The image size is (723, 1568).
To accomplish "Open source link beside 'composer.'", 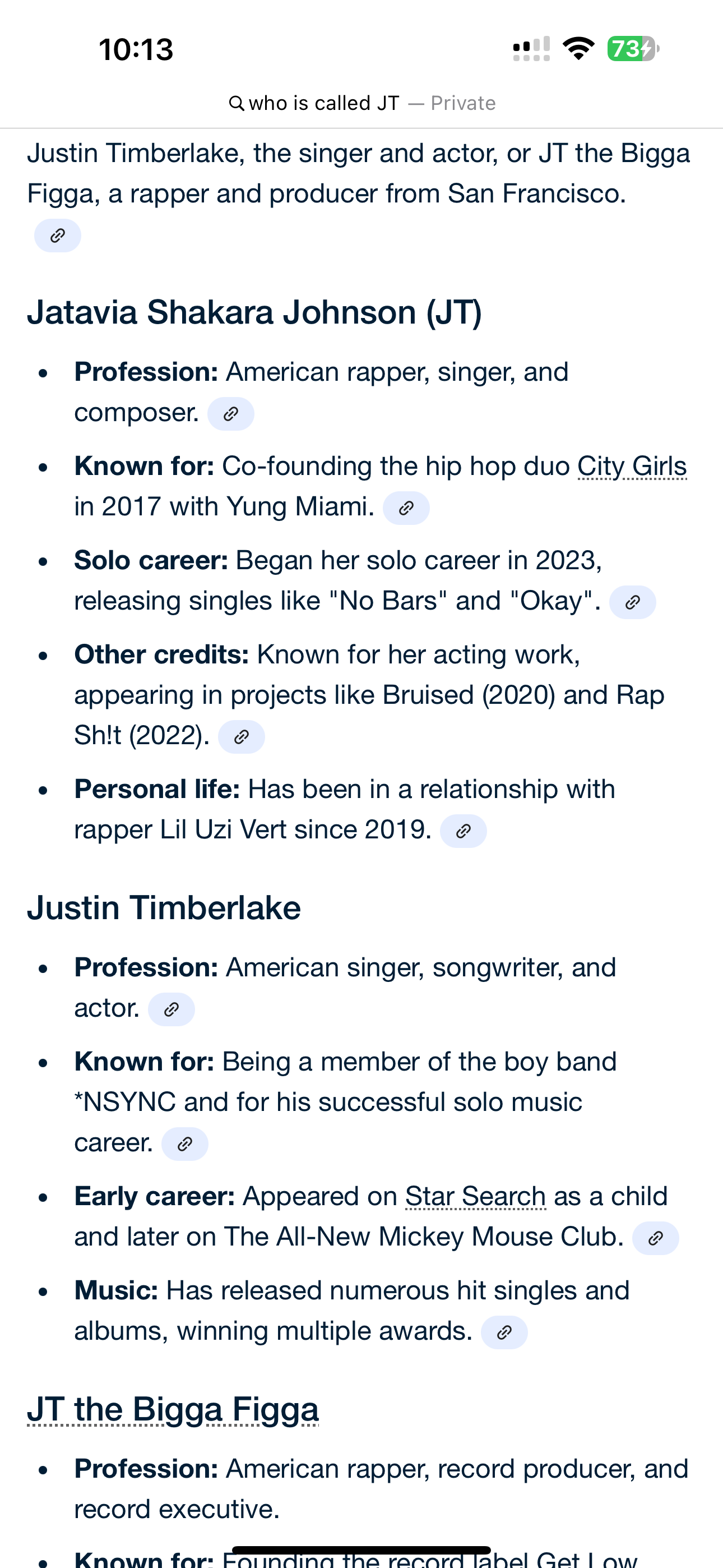I will tap(231, 414).
